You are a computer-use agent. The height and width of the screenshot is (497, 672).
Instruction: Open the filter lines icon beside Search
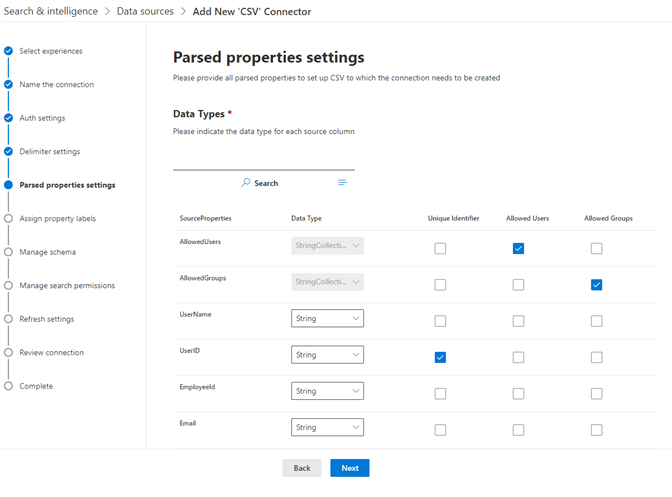click(342, 183)
